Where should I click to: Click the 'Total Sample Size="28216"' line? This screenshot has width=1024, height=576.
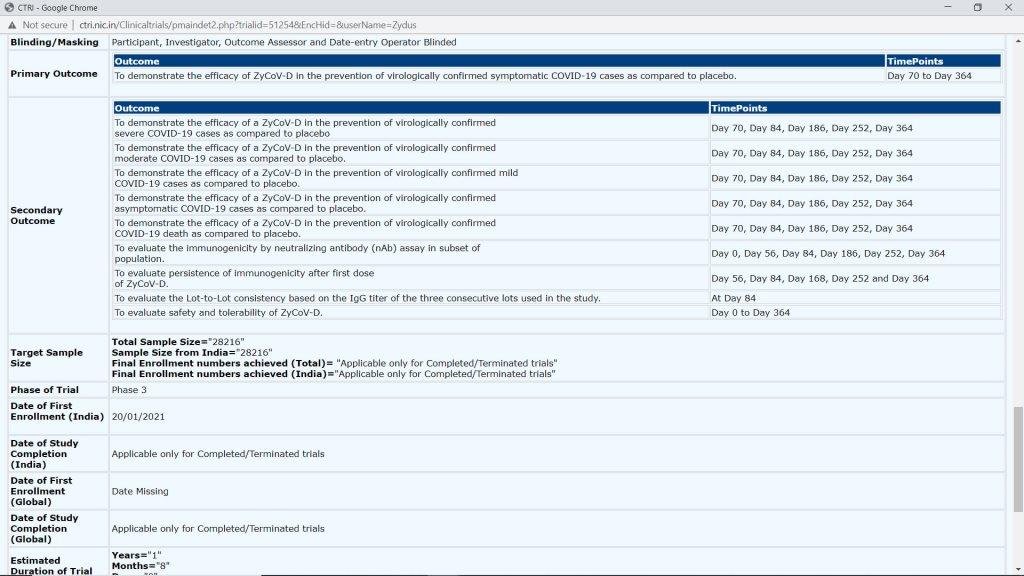click(x=178, y=342)
